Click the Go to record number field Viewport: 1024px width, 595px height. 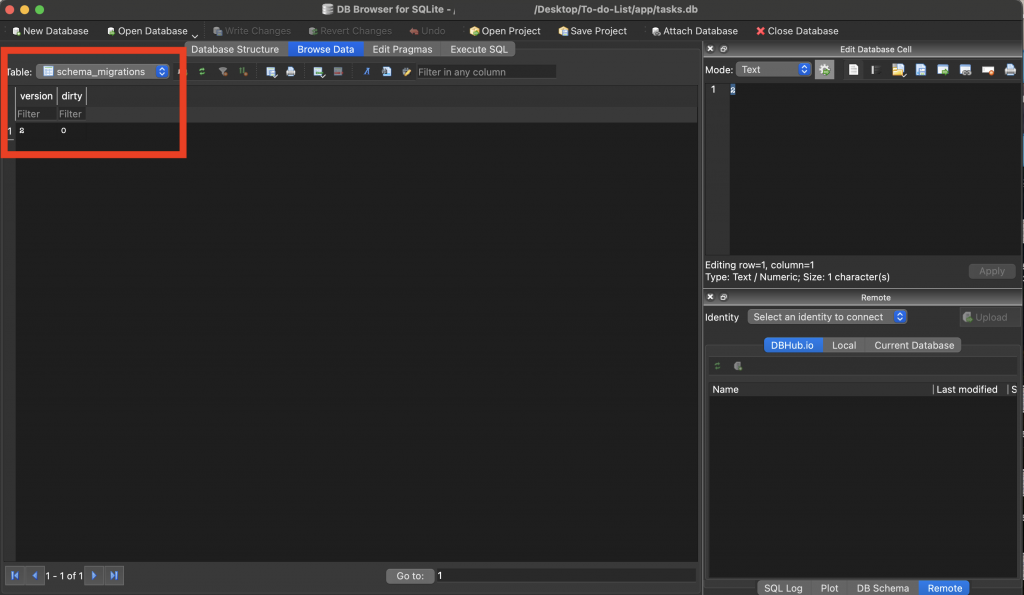[x=566, y=575]
